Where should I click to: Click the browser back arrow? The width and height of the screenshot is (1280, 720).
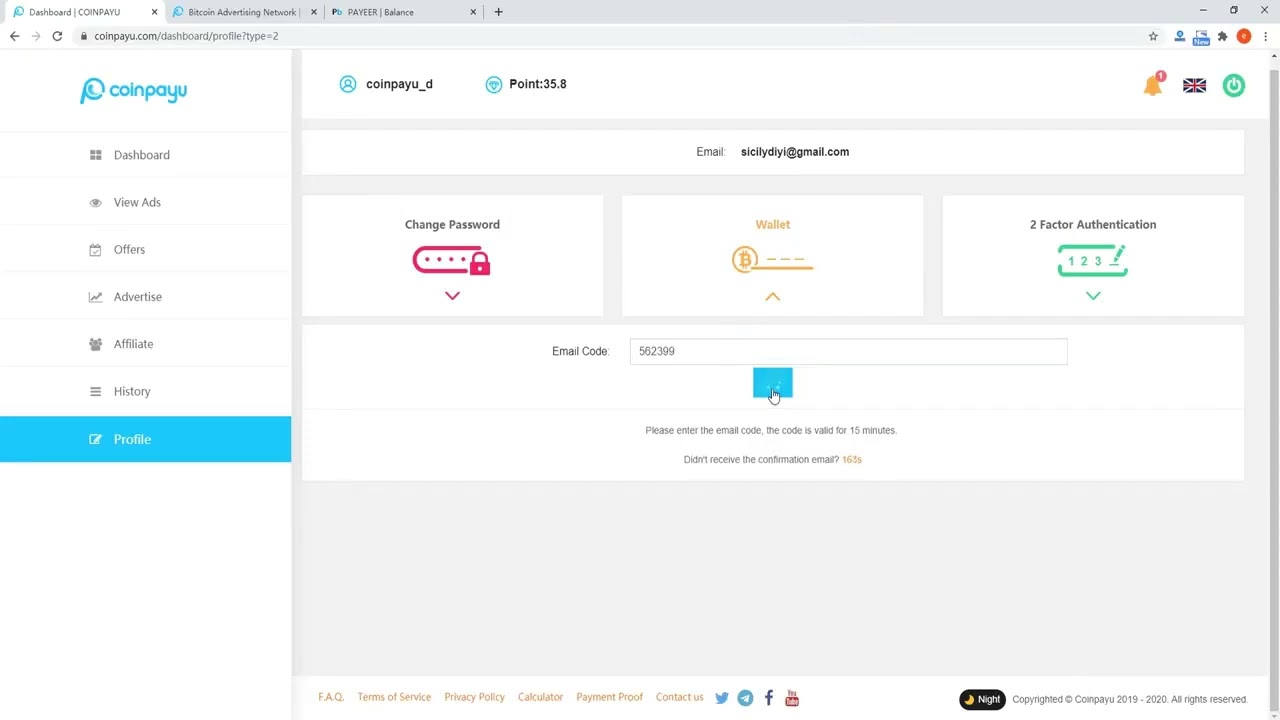[14, 36]
